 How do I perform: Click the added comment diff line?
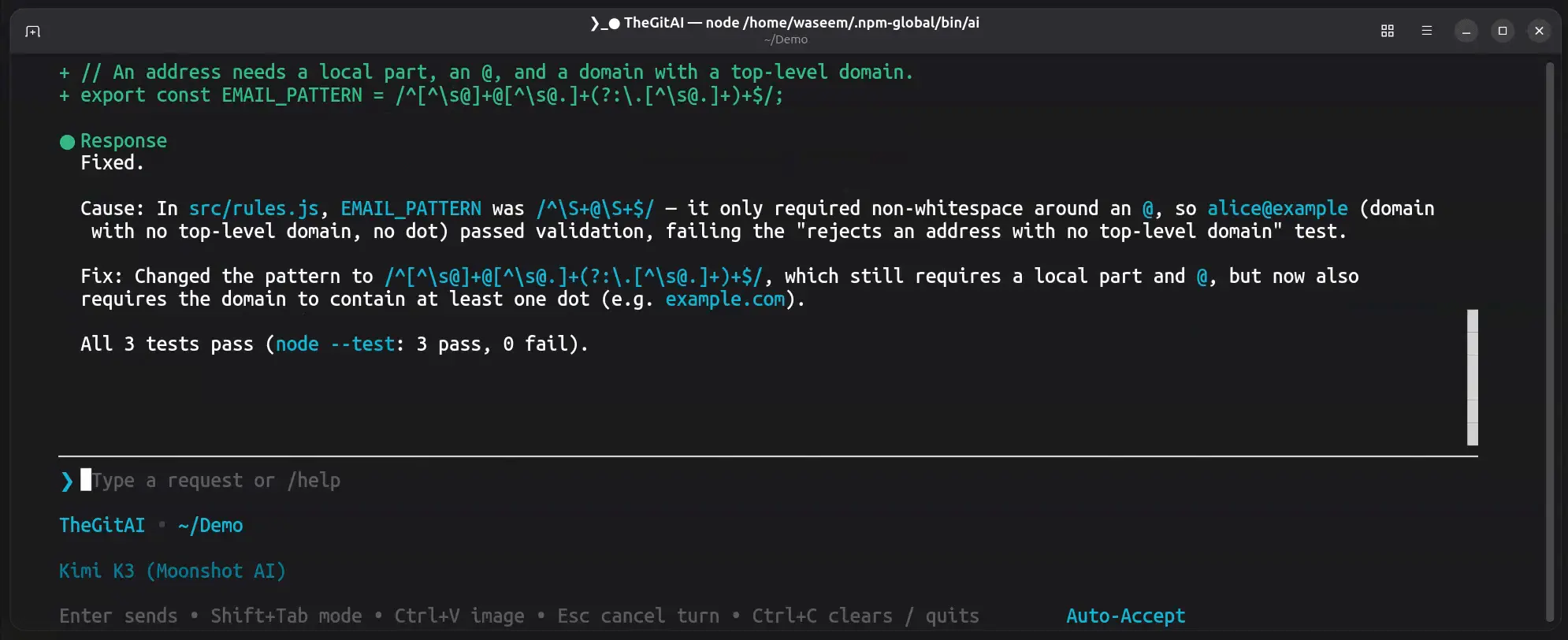point(486,72)
